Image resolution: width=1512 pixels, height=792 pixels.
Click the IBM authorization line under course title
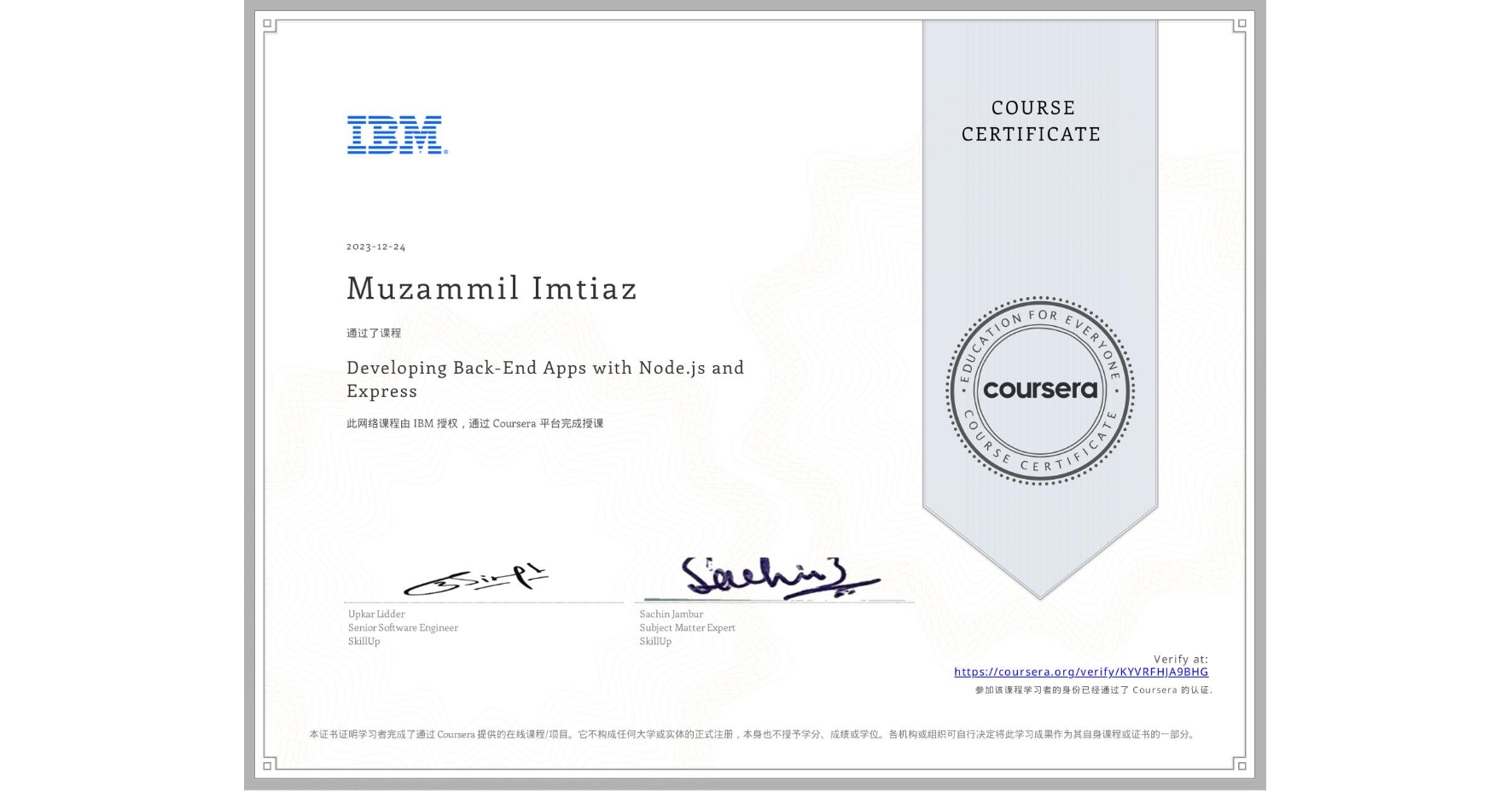pos(474,423)
